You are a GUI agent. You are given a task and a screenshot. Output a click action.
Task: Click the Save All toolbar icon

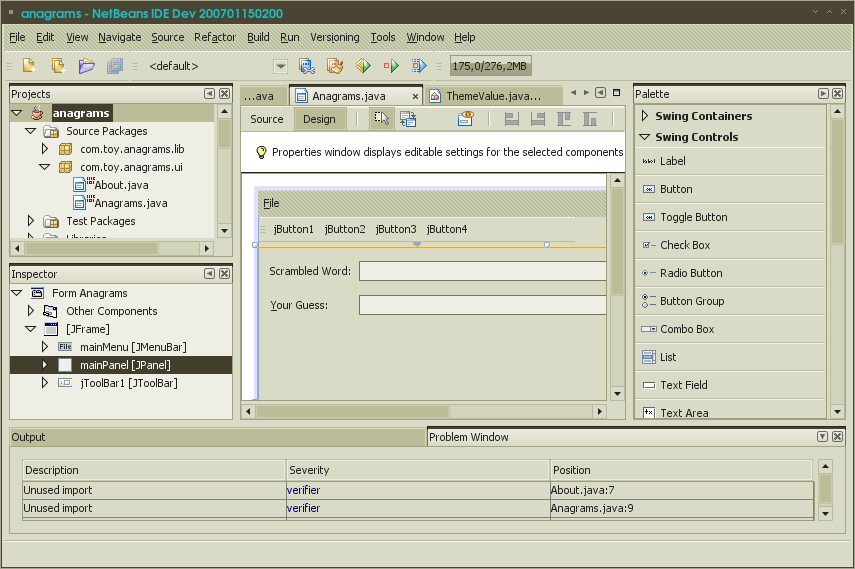pos(115,66)
